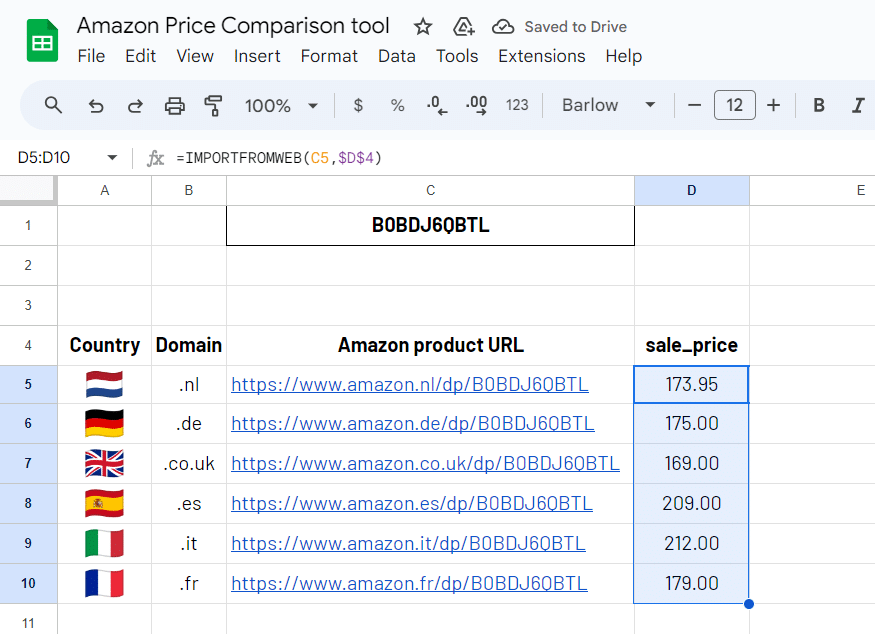Increase the font size with plus
The image size is (875, 634).
pos(773,105)
